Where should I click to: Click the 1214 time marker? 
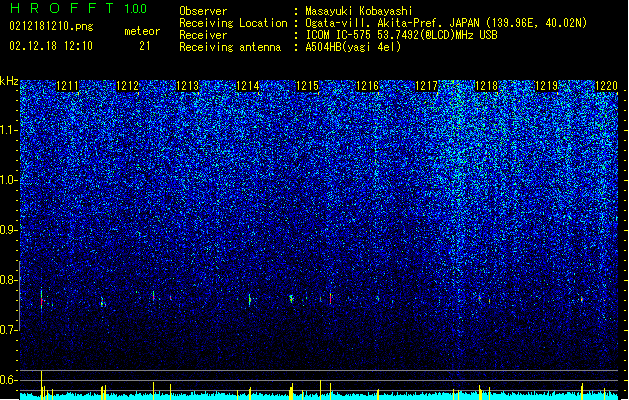248,86
